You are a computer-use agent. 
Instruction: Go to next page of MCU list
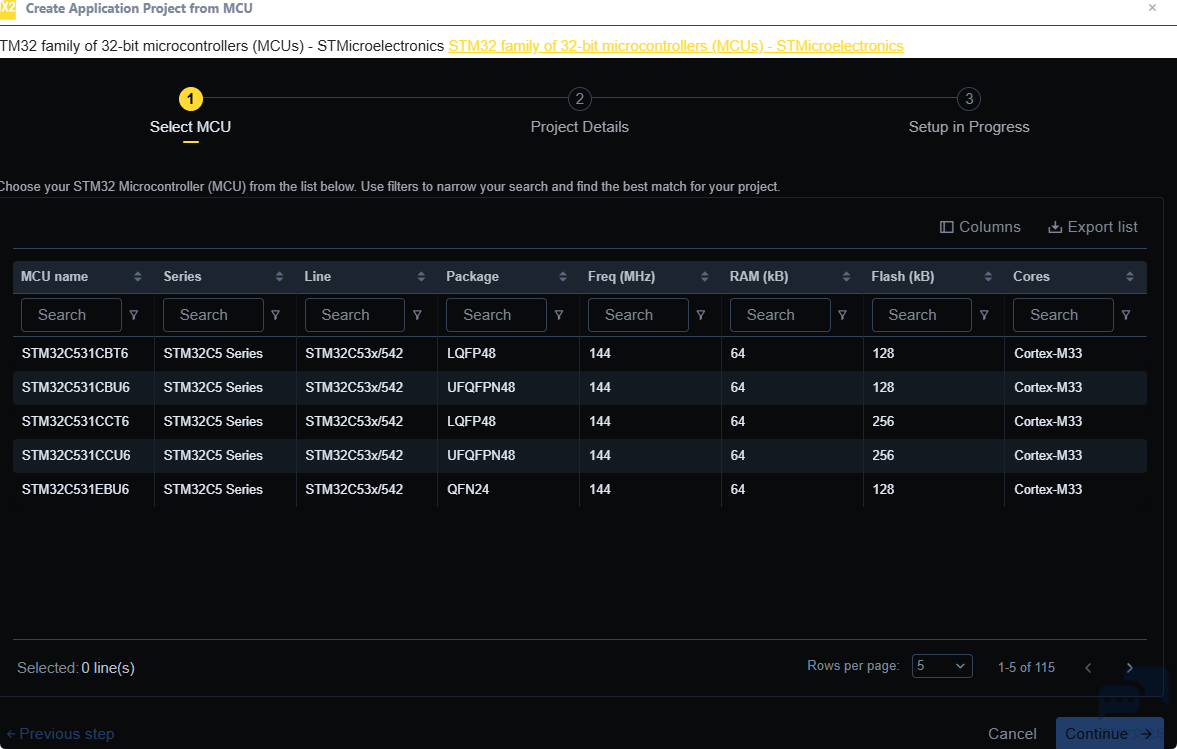click(x=1129, y=668)
